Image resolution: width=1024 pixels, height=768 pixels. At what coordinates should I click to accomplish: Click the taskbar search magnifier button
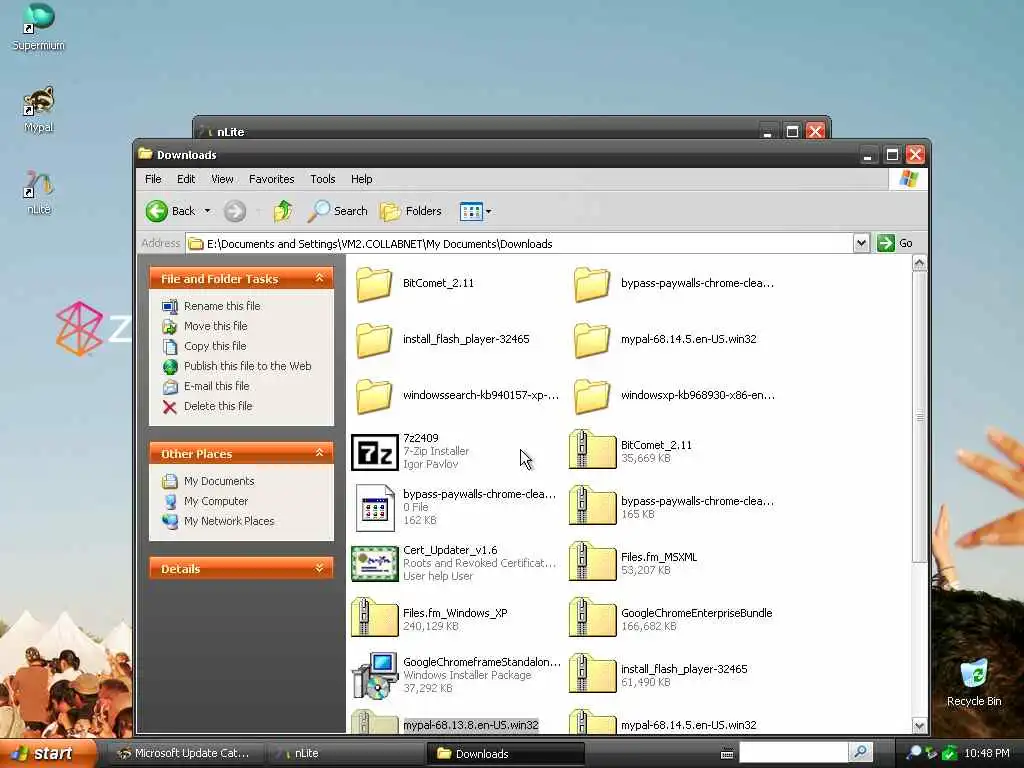(x=861, y=752)
